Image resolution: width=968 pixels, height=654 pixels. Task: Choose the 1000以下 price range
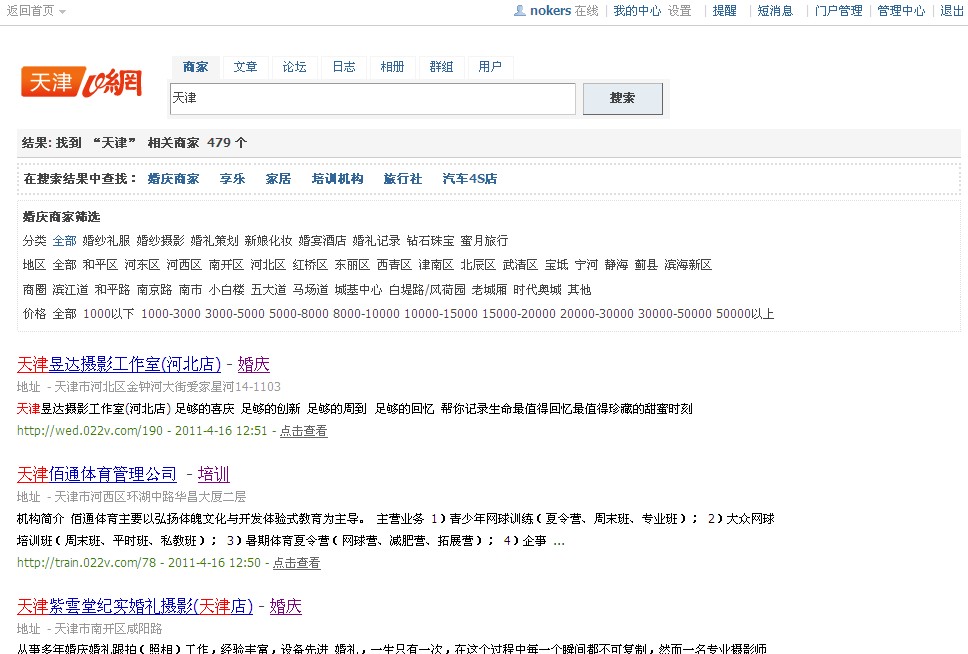coord(109,314)
